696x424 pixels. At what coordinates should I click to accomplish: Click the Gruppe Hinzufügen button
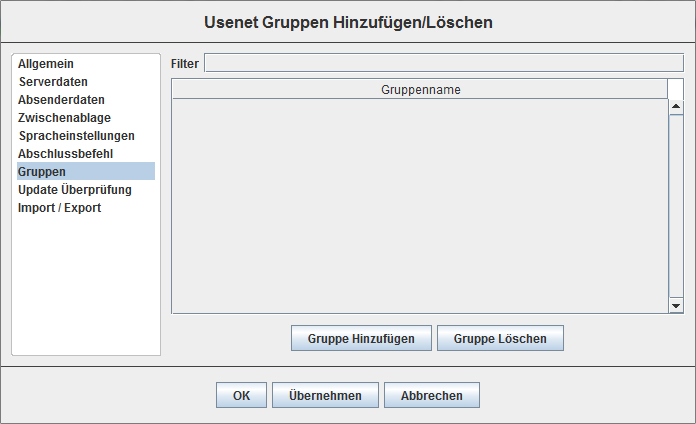(361, 339)
